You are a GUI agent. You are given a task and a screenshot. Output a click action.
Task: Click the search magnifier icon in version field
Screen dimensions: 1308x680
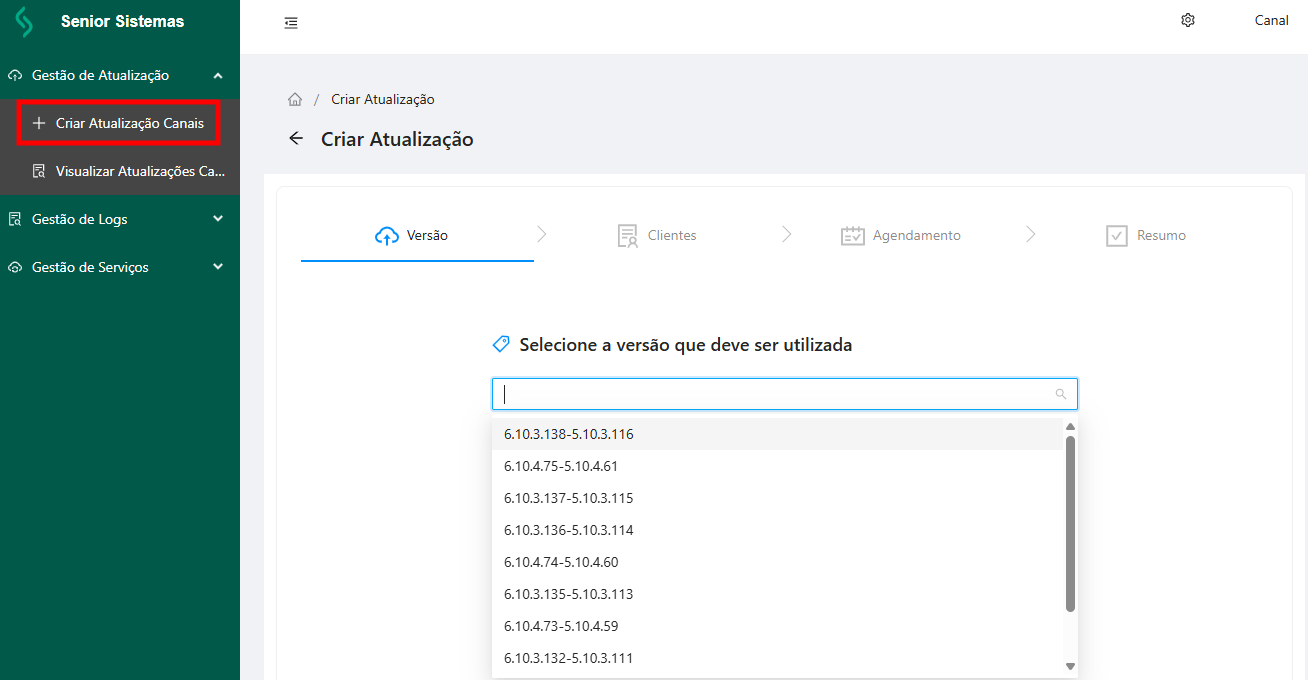tap(1061, 394)
